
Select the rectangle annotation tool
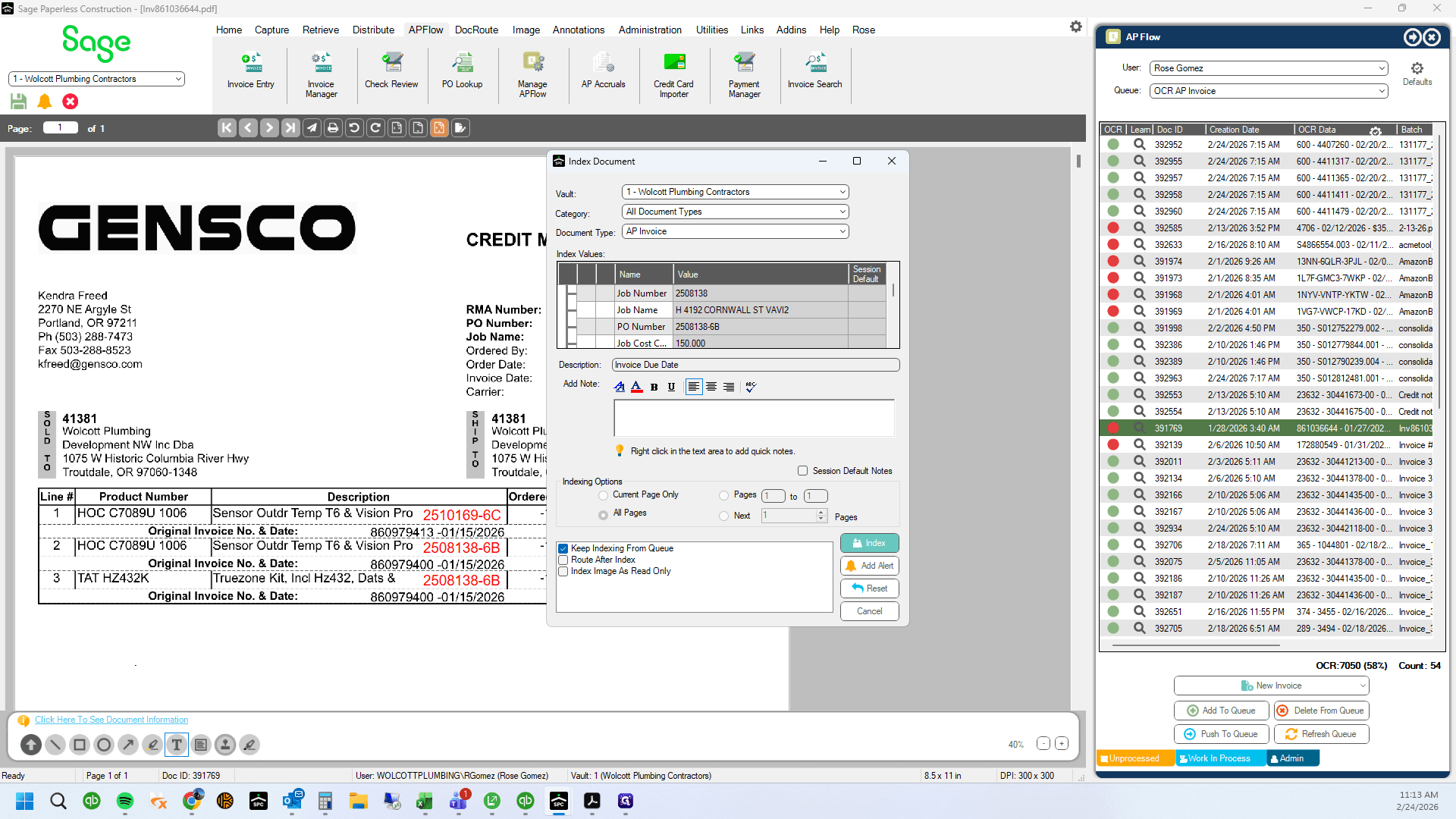point(80,745)
